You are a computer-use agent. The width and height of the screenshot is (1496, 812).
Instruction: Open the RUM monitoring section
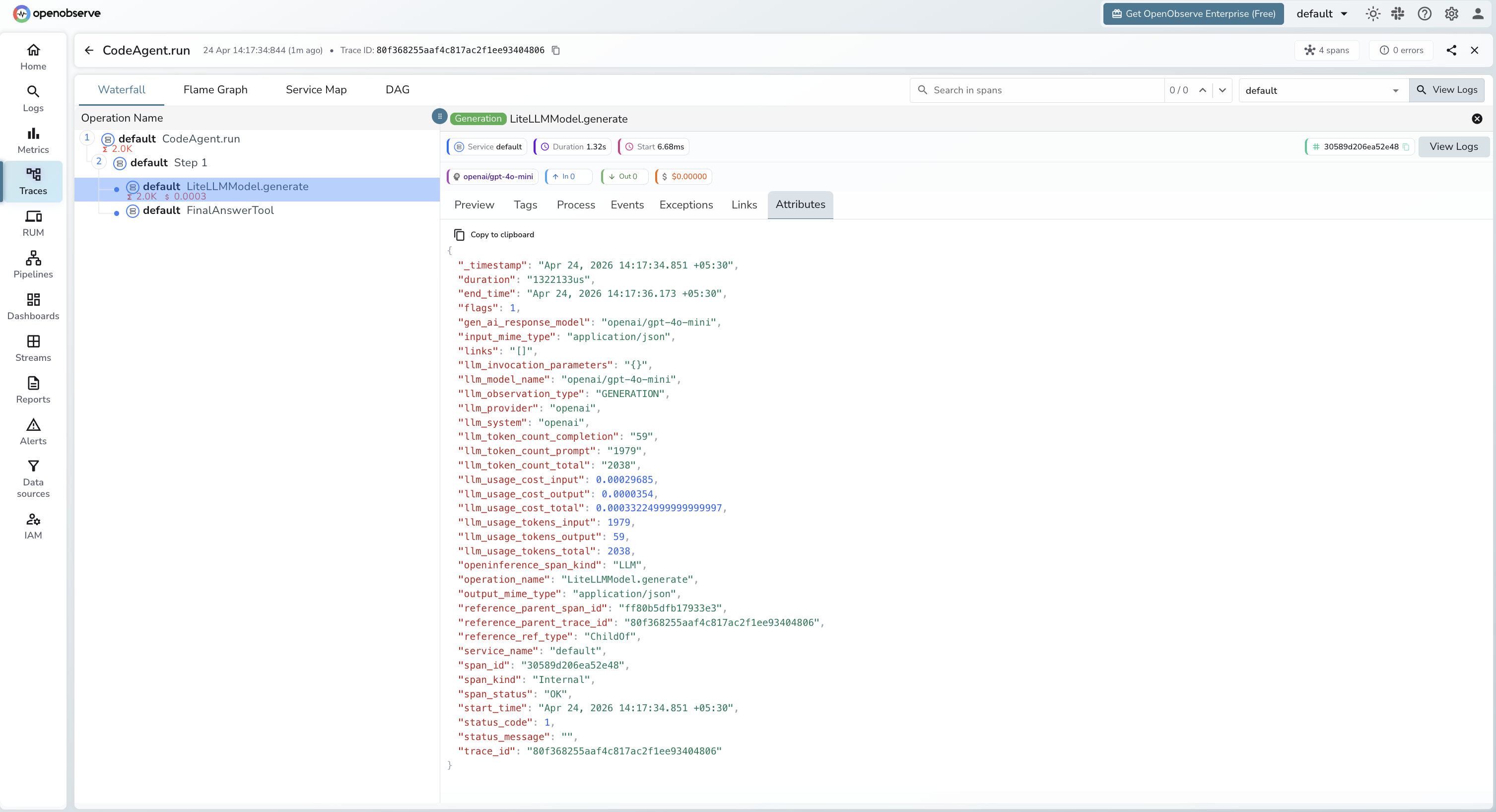pos(33,223)
